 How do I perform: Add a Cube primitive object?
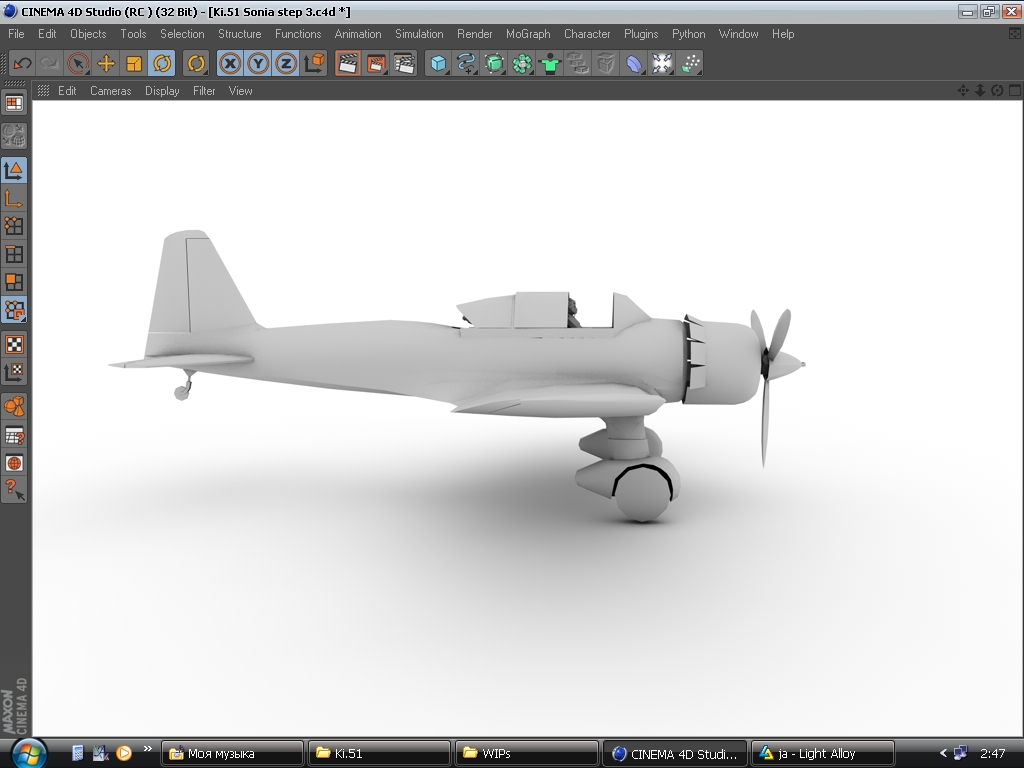(x=438, y=64)
